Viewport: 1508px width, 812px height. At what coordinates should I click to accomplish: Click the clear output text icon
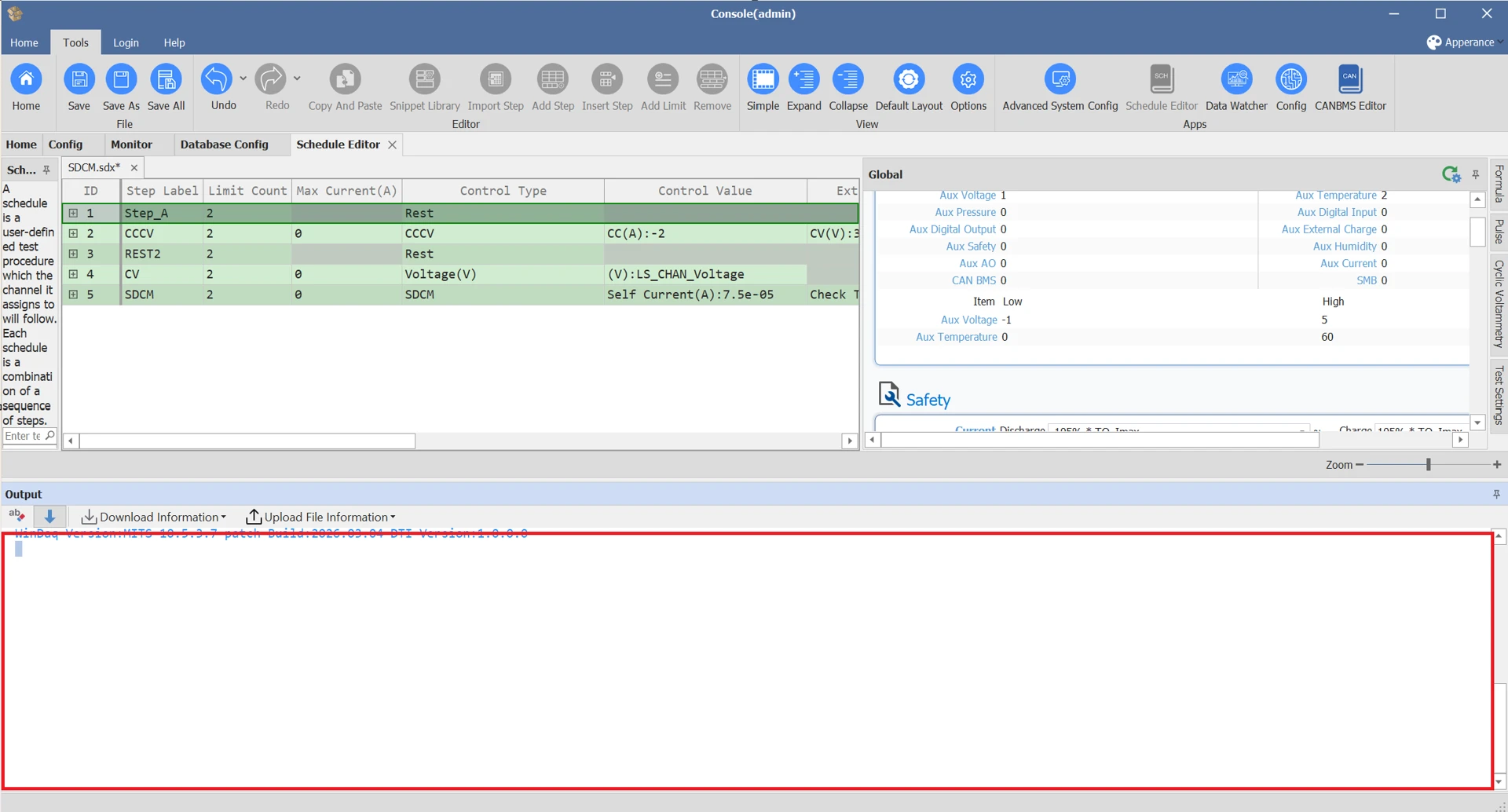[x=16, y=516]
